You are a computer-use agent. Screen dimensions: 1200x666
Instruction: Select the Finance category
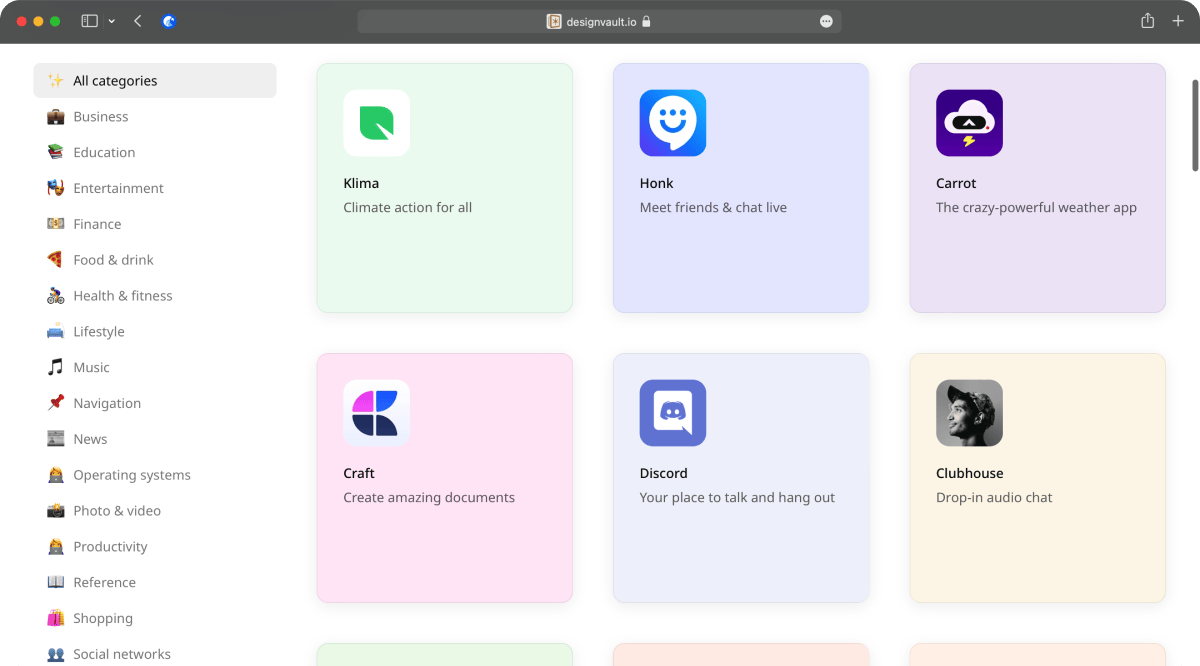pos(97,224)
